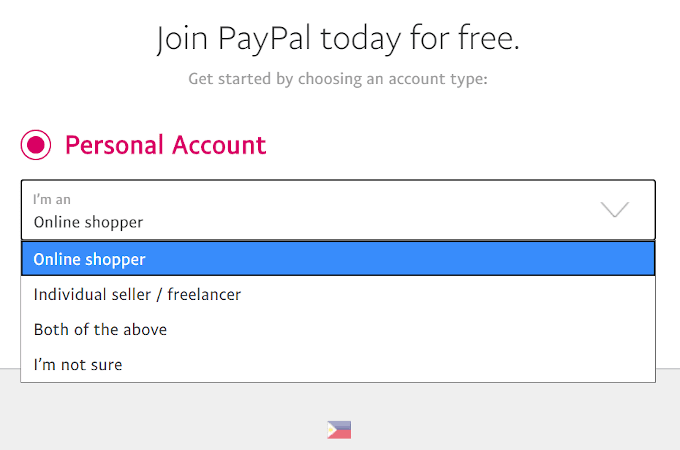The image size is (680, 450).
Task: Click the word "Personal" in the account label
Action: (x=113, y=145)
